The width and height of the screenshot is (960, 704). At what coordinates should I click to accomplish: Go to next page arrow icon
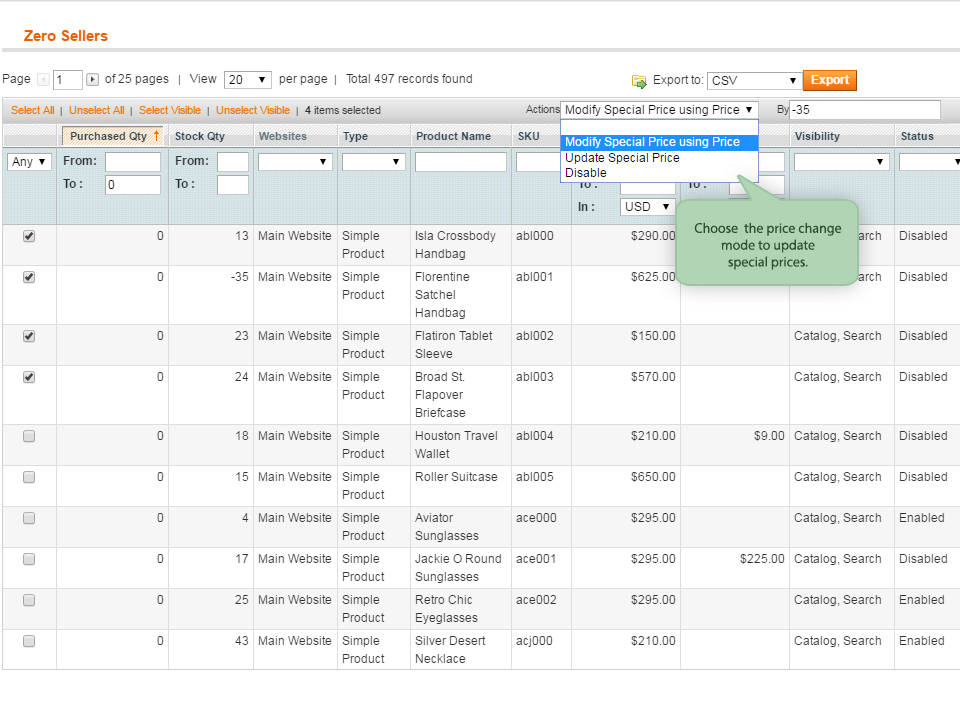(x=92, y=80)
